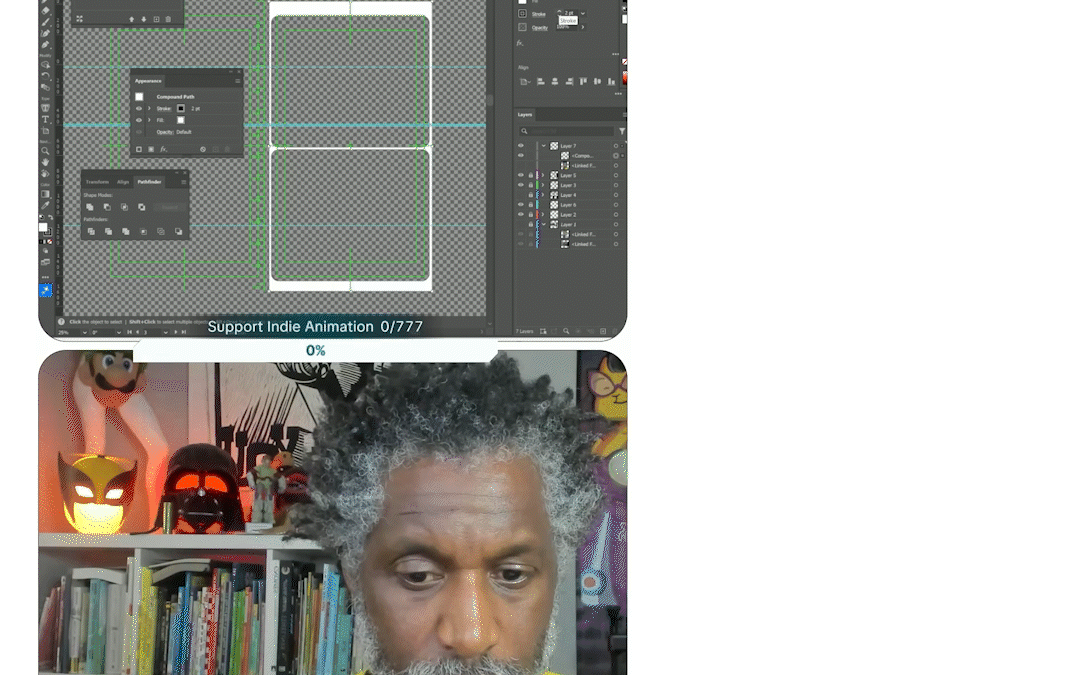
Task: Go to next artboard in status bar
Action: click(176, 332)
